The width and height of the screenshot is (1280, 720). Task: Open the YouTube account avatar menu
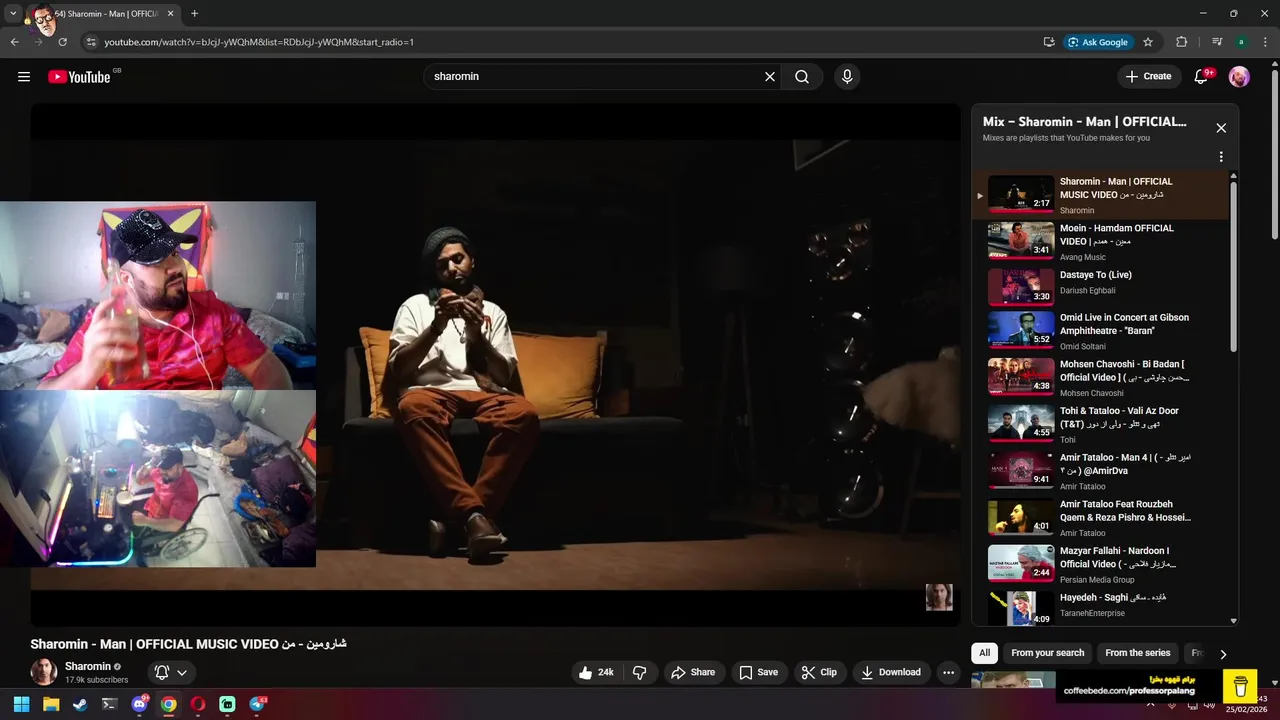[x=1239, y=77]
